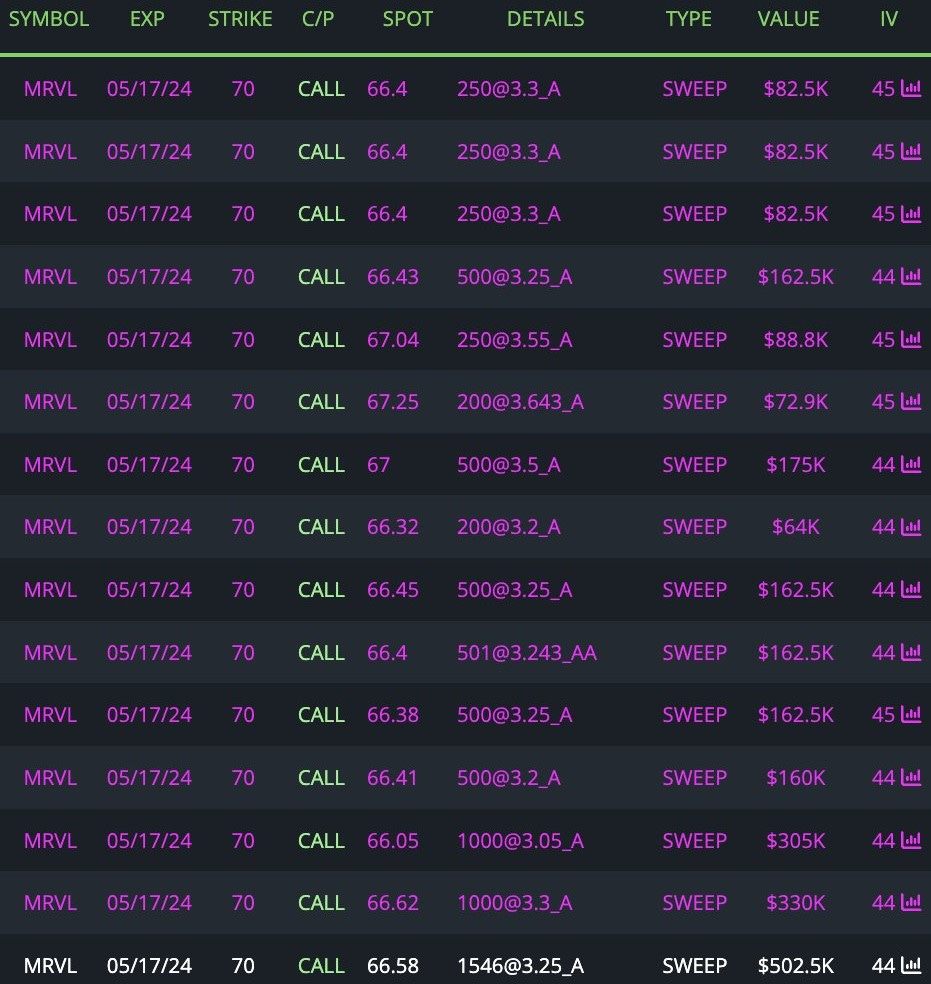
Task: Sort by the SYMBOL column header
Action: 49,19
